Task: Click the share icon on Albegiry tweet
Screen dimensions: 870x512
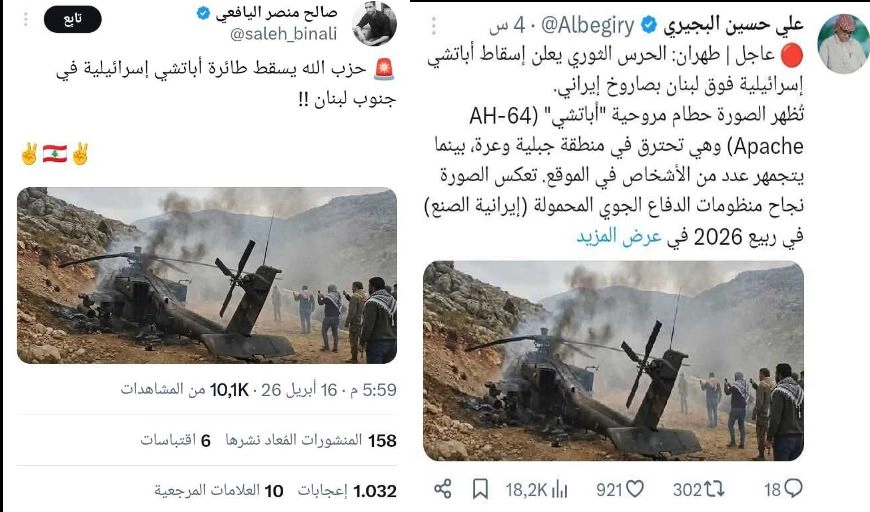Action: point(442,489)
